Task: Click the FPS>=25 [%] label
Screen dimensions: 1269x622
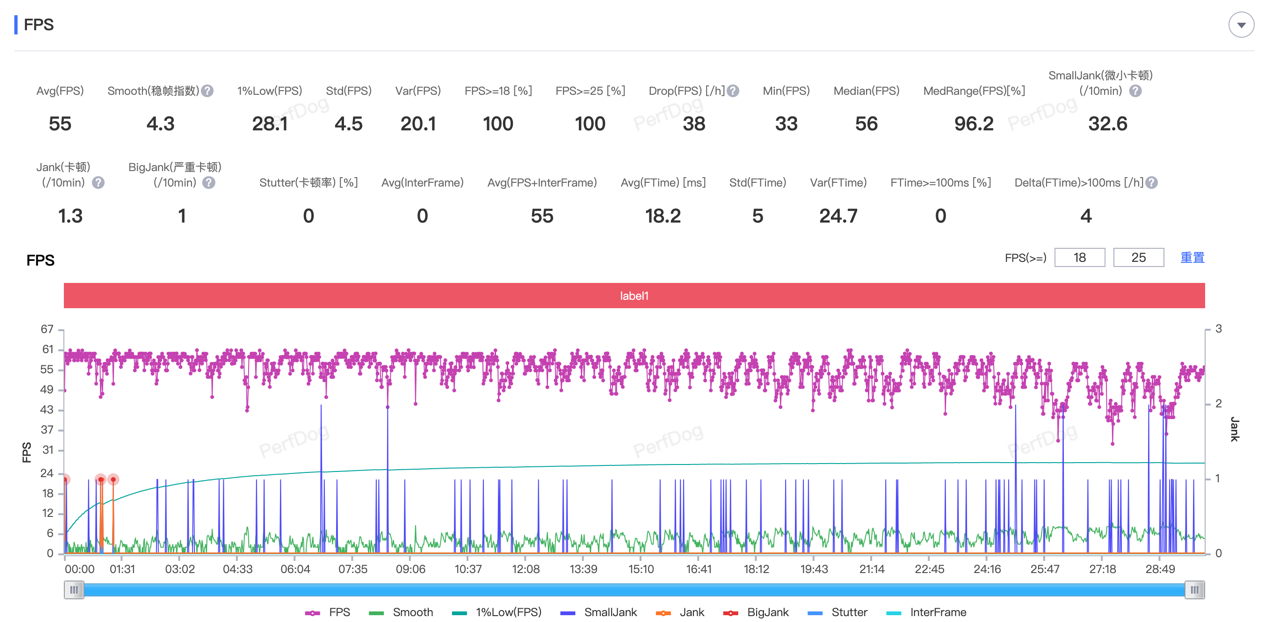Action: click(590, 91)
